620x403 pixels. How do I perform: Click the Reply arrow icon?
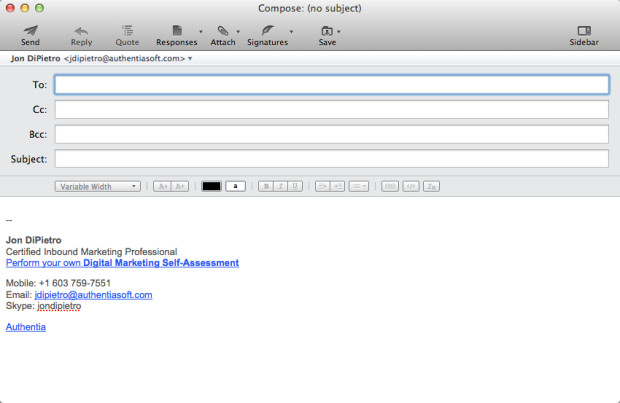pyautogui.click(x=81, y=31)
